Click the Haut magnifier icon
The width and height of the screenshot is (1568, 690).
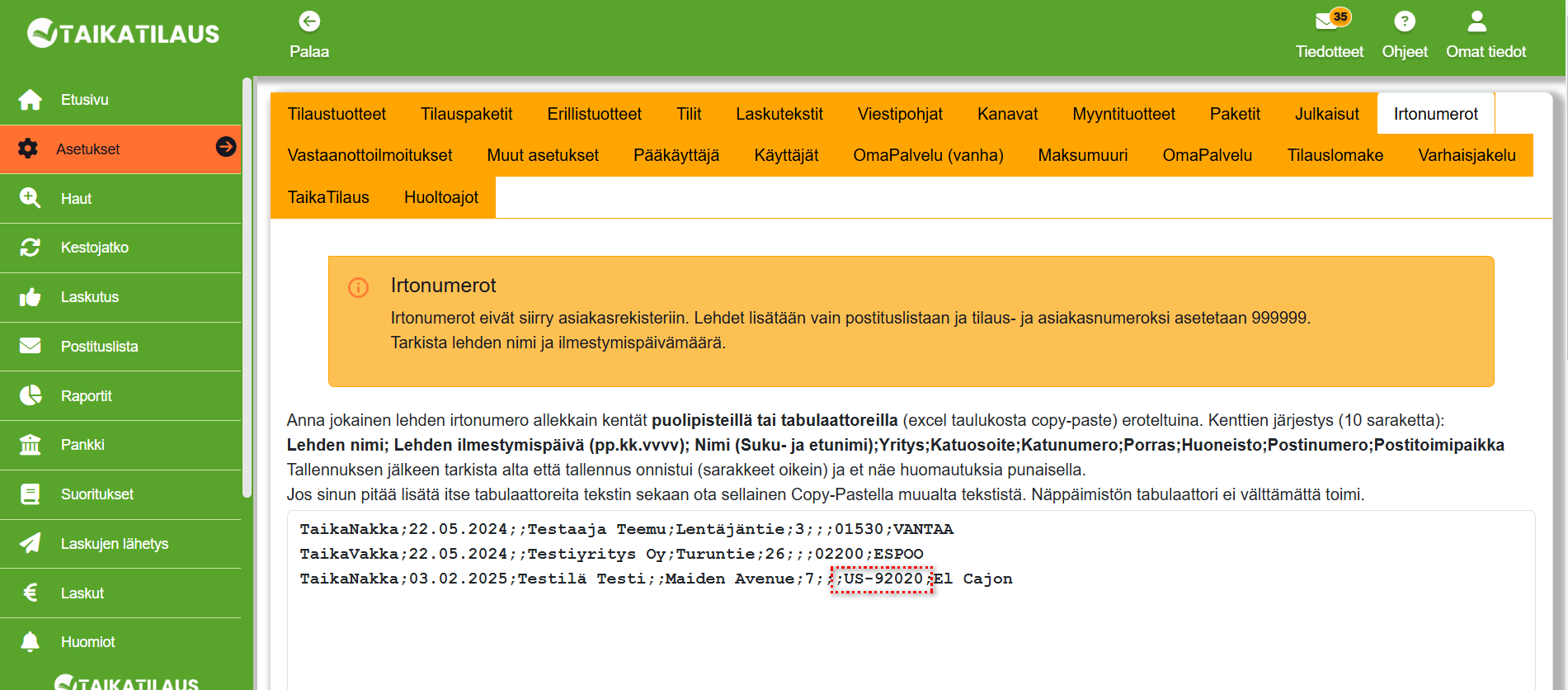pyautogui.click(x=31, y=198)
